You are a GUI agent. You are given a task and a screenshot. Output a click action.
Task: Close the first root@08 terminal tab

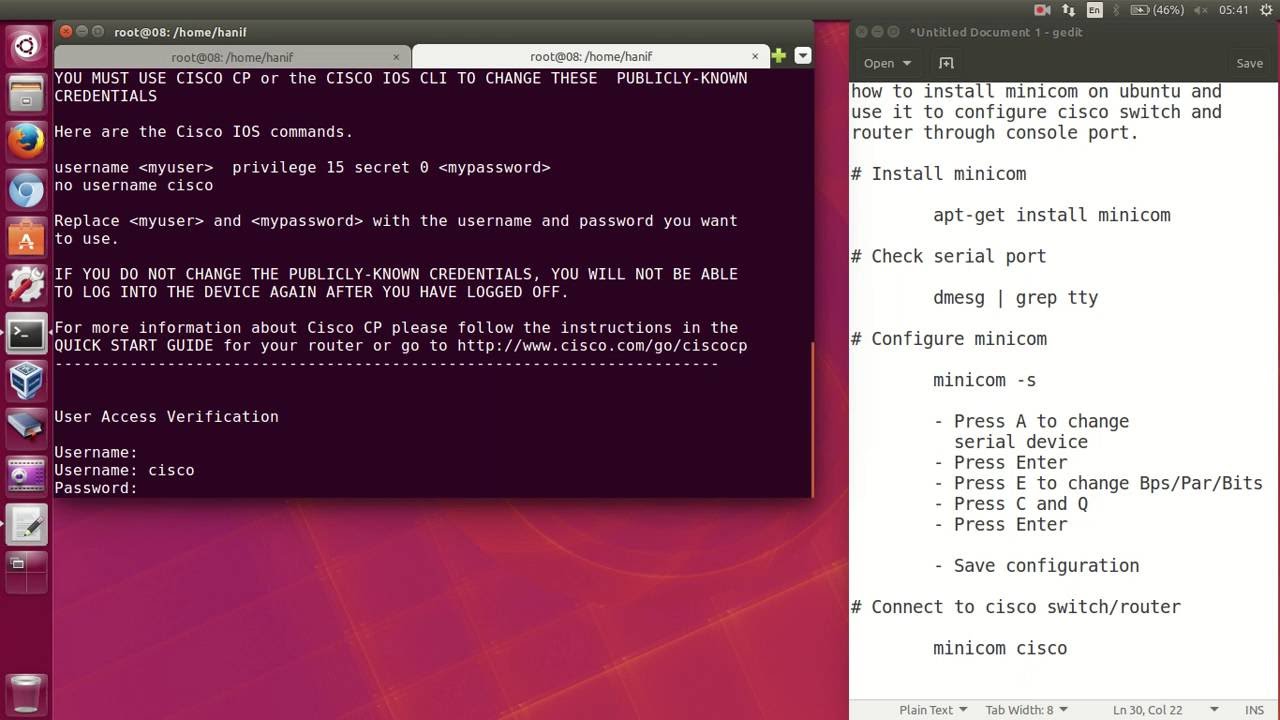396,57
